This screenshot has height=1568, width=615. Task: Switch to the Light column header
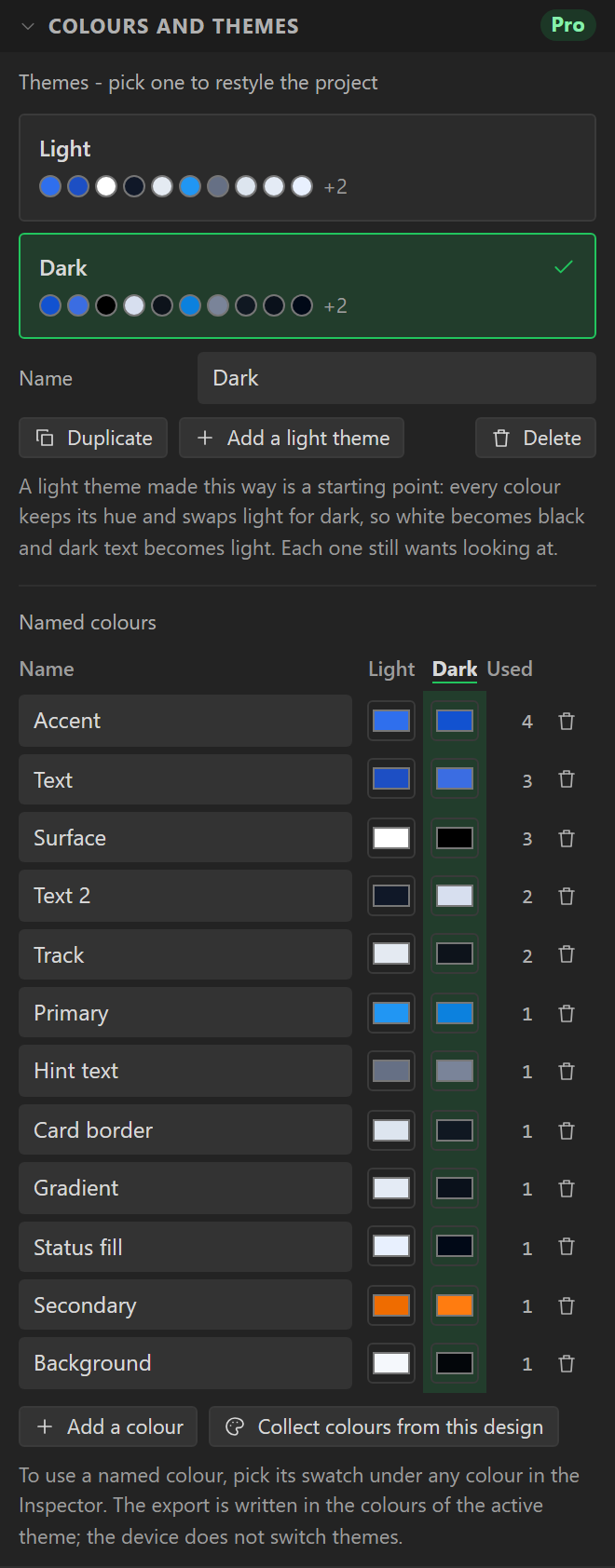391,669
